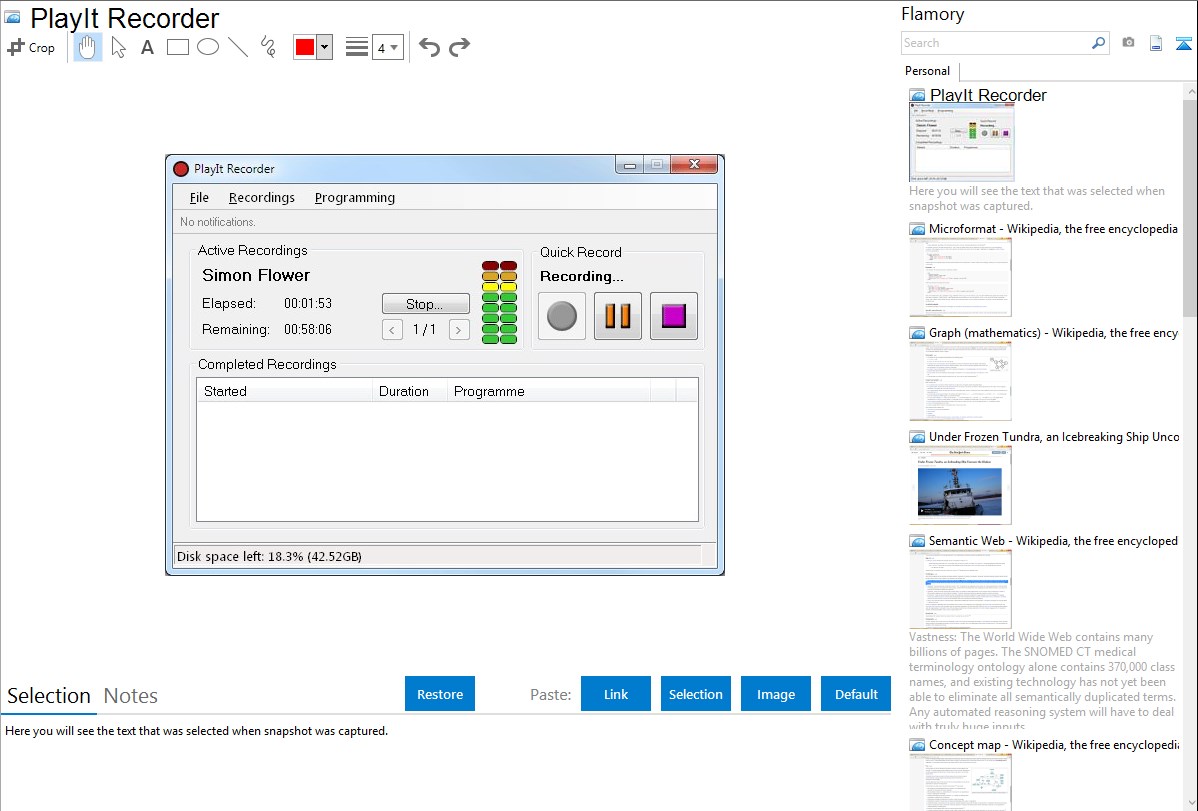Go to previous active recording
The height and width of the screenshot is (811, 1198).
[x=392, y=329]
